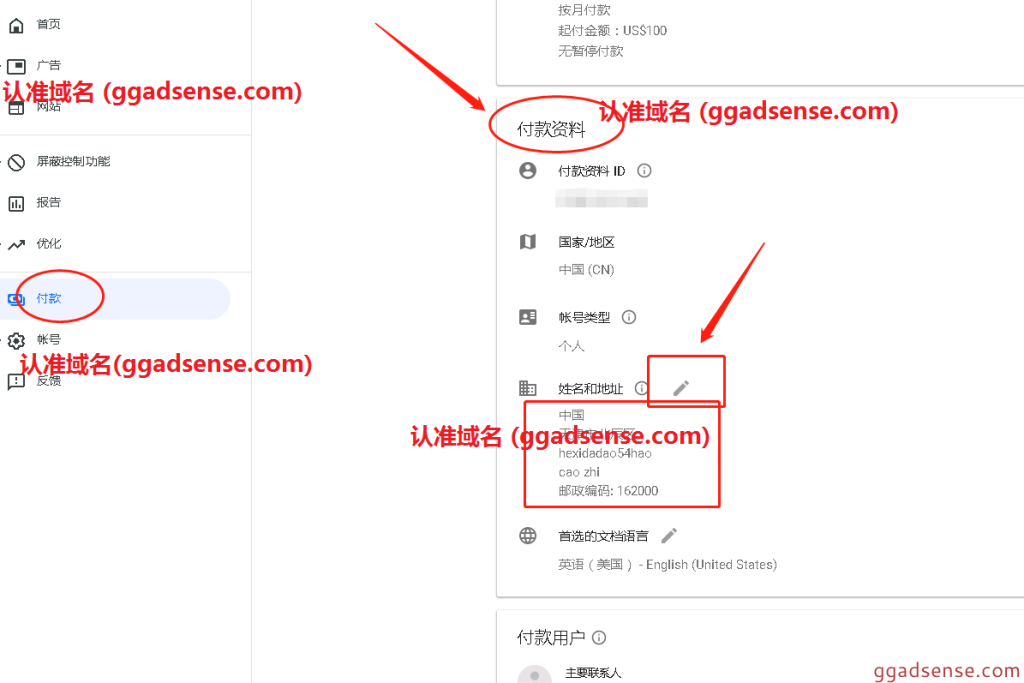
Task: Select the 广告 ads icon
Action: 16,66
